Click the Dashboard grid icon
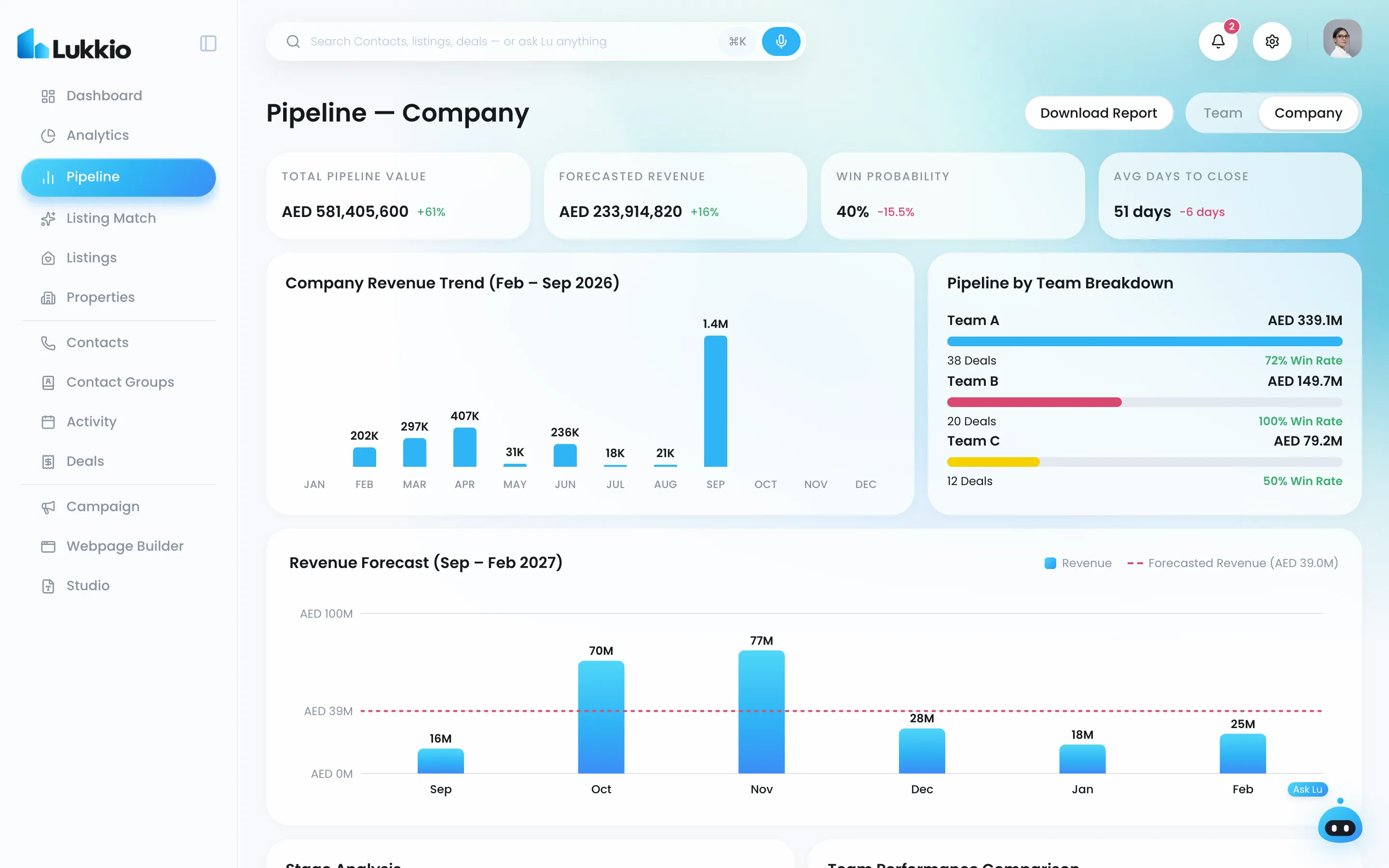 coord(48,96)
